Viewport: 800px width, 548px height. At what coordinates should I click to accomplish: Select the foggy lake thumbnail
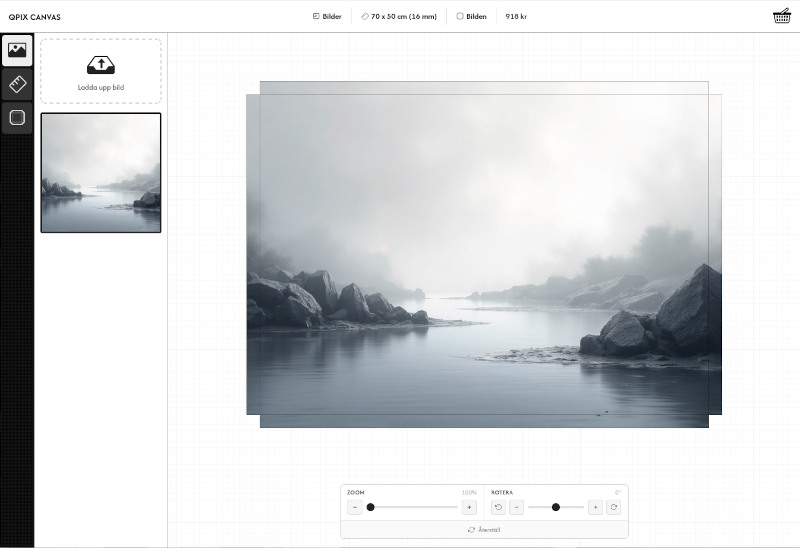coord(101,173)
